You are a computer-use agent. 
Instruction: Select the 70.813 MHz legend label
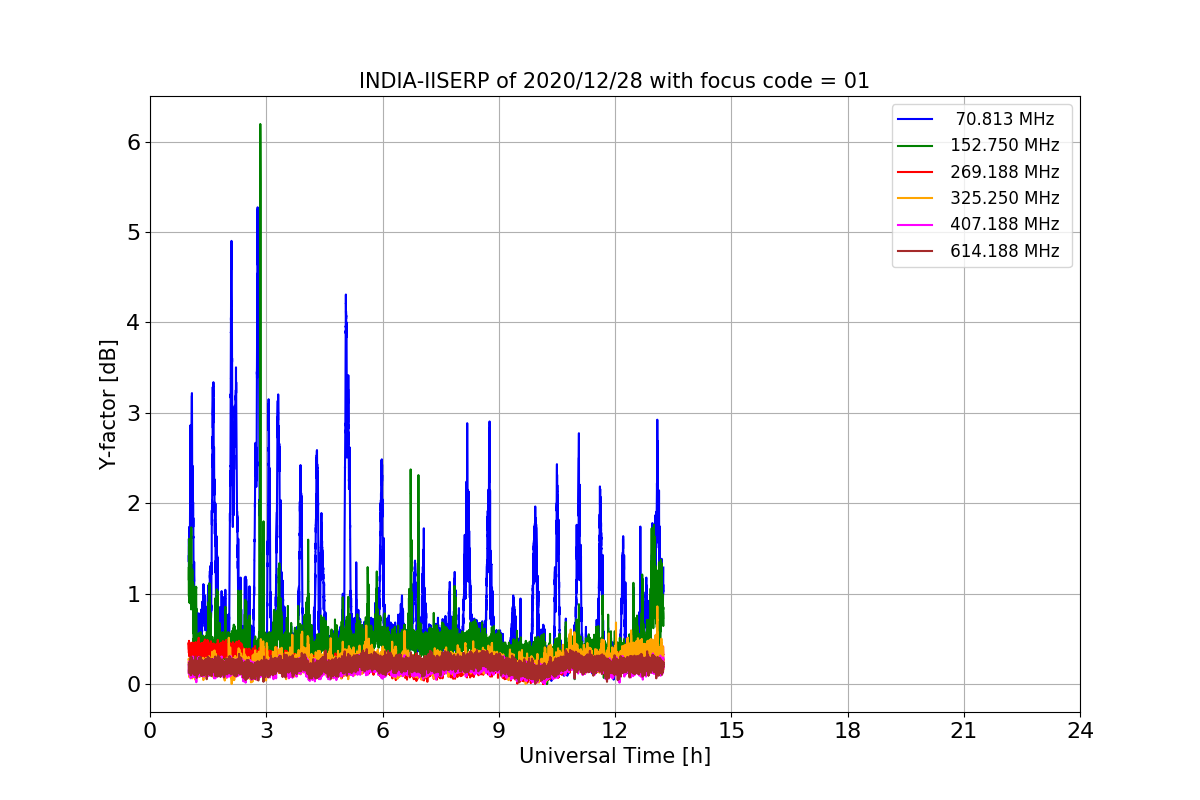pos(1005,119)
